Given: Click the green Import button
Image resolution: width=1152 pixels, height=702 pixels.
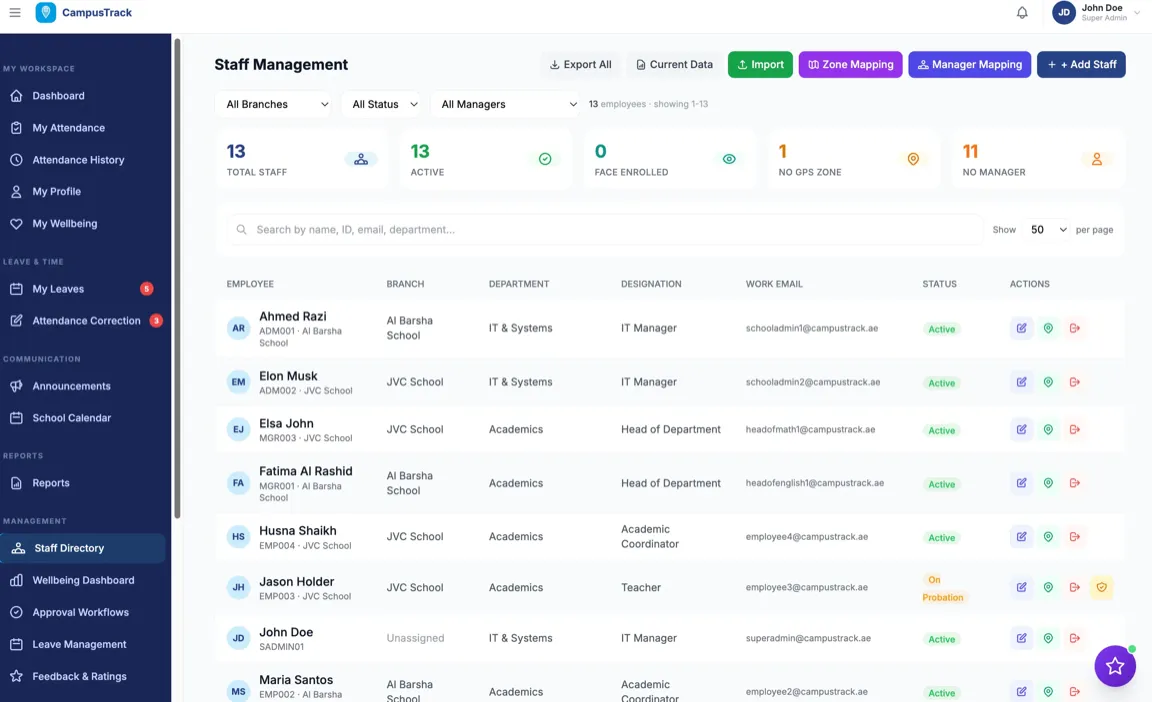Looking at the screenshot, I should (760, 64).
